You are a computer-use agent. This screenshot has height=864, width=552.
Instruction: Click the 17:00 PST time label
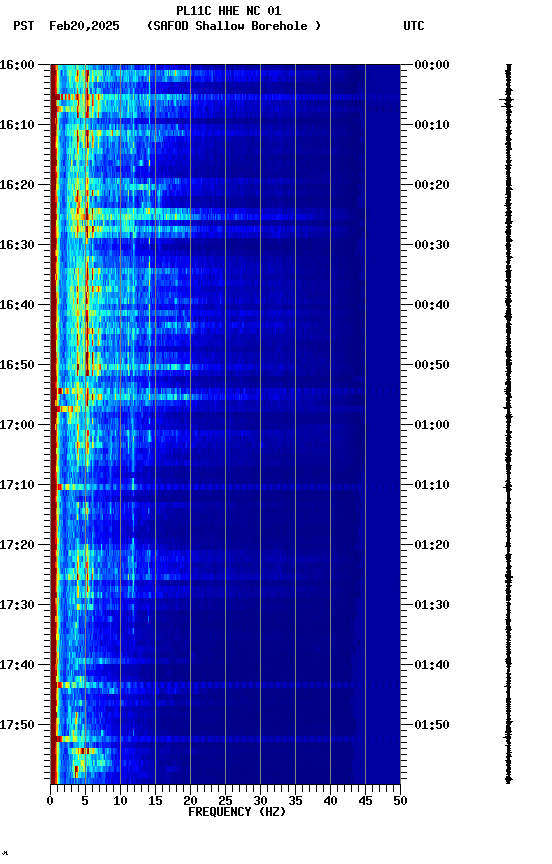tap(17, 425)
